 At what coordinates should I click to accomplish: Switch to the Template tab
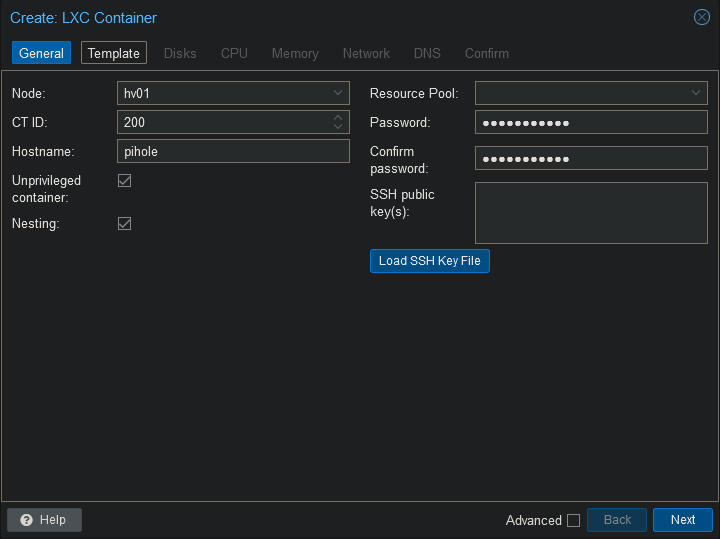(114, 53)
